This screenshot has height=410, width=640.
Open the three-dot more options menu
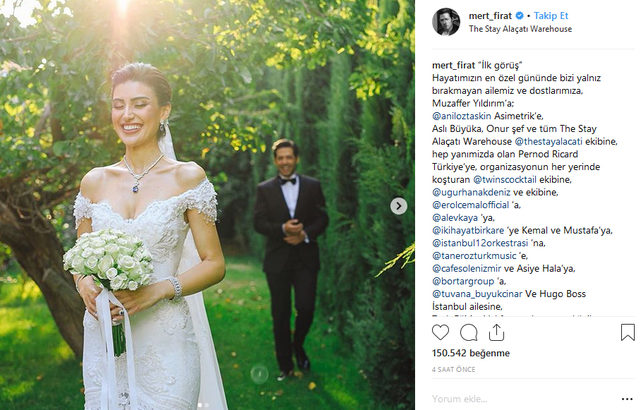[627, 399]
